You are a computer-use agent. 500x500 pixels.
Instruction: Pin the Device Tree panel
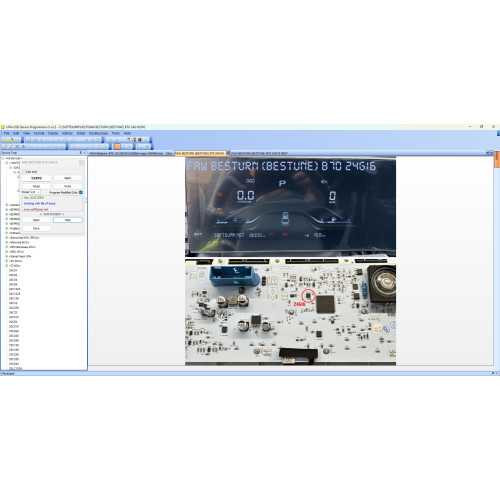[x=81, y=153]
